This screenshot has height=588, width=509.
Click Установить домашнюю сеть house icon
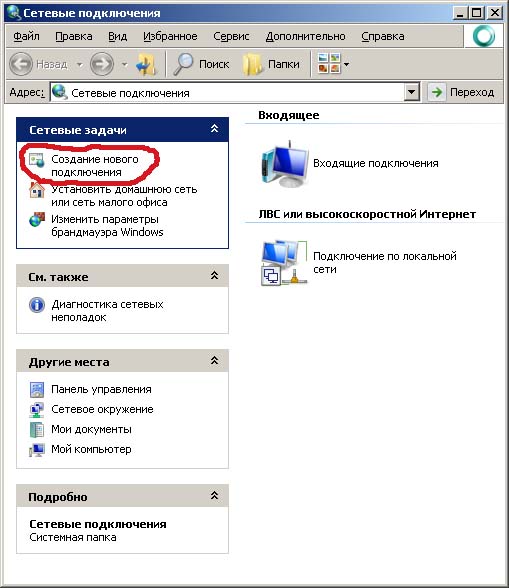37,190
